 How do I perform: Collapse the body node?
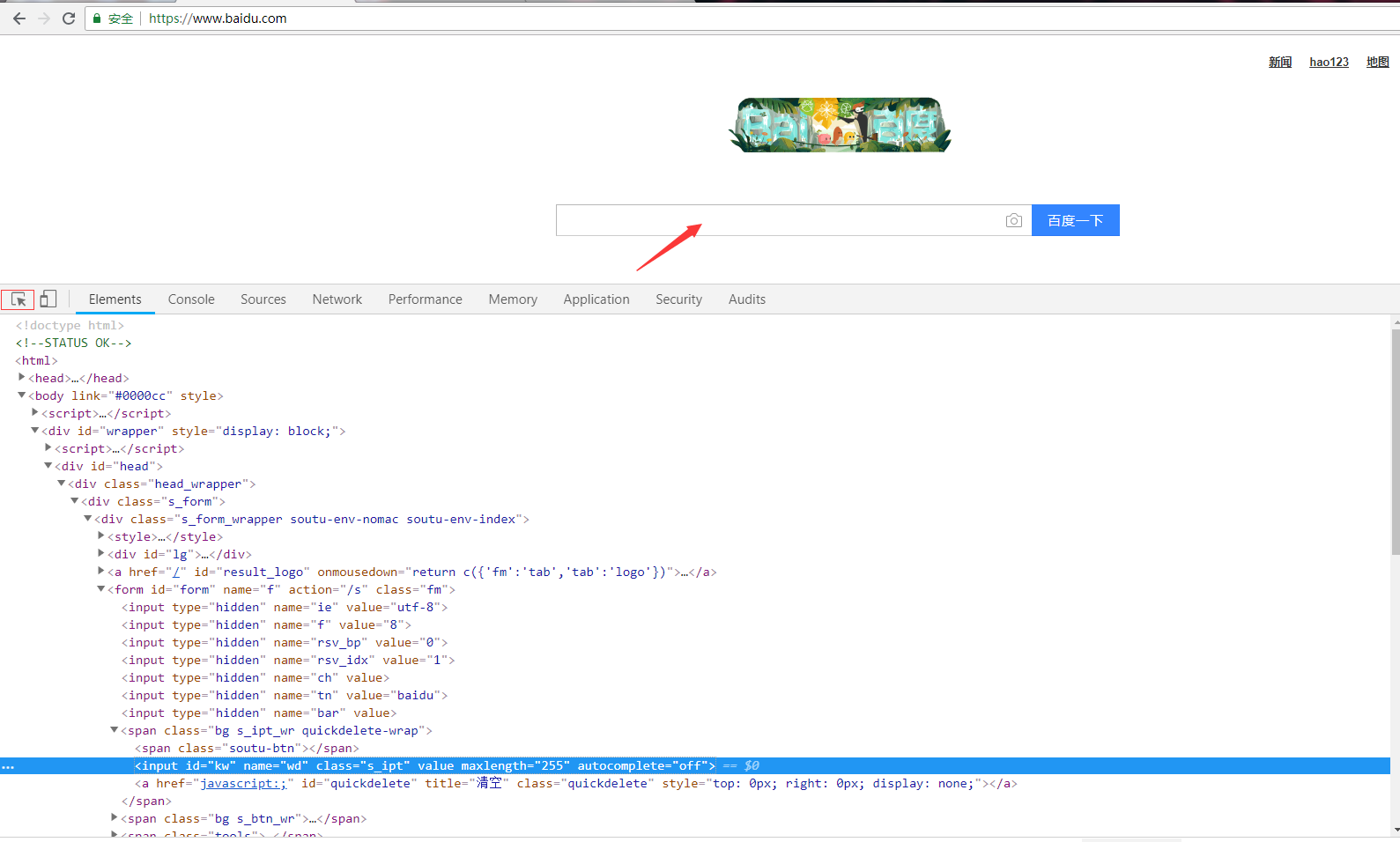pyautogui.click(x=22, y=395)
